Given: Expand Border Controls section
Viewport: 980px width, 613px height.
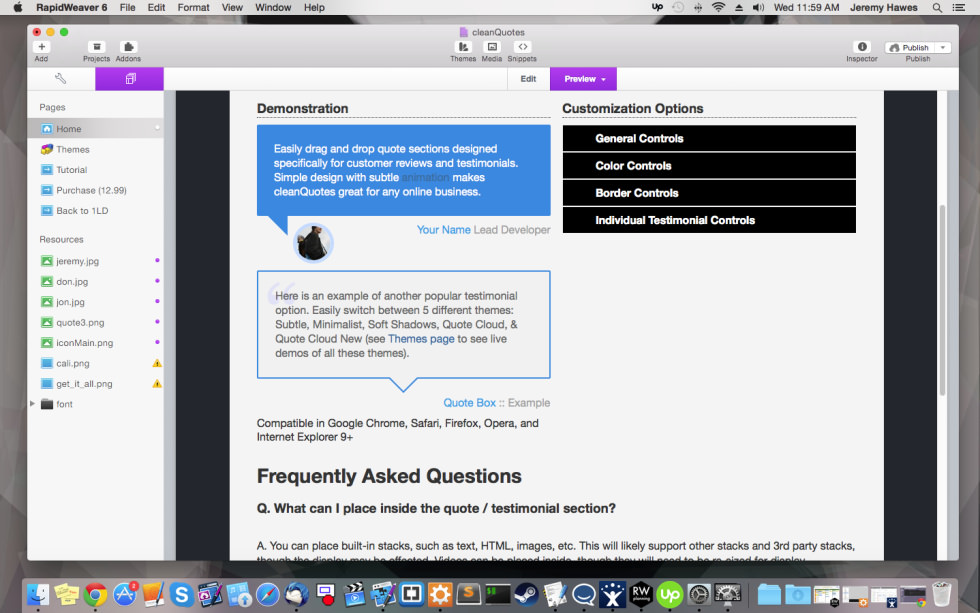Looking at the screenshot, I should pyautogui.click(x=709, y=193).
